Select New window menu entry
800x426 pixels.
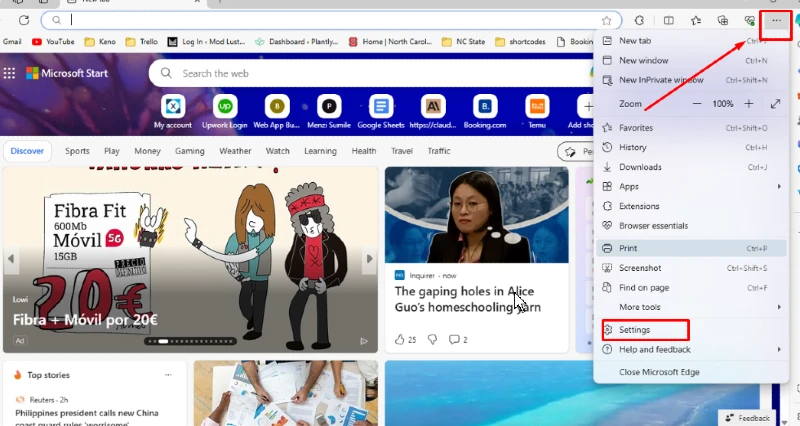click(x=691, y=60)
